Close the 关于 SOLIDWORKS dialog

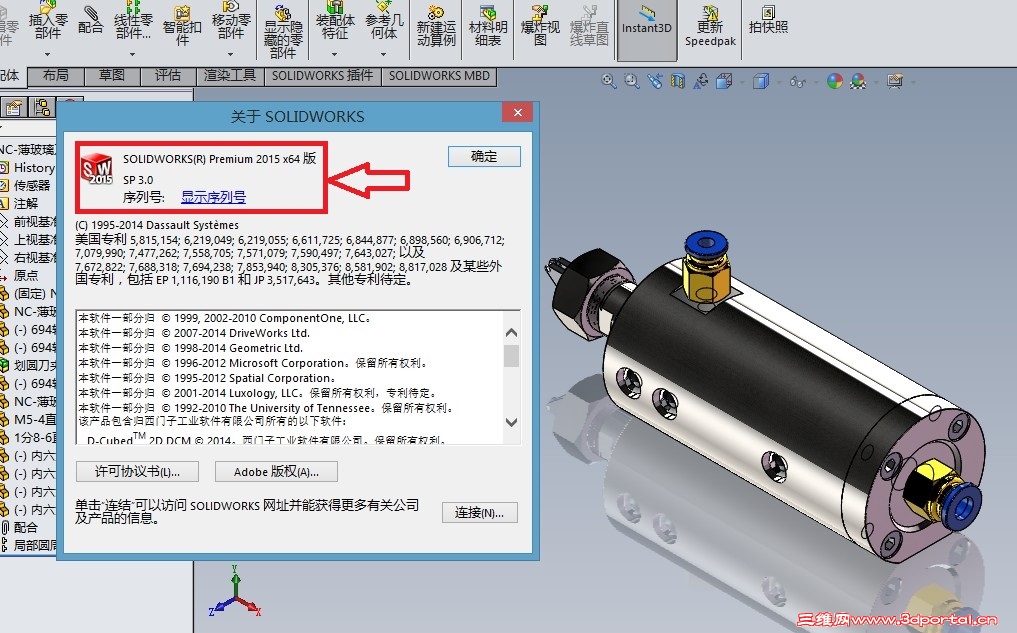[x=518, y=112]
